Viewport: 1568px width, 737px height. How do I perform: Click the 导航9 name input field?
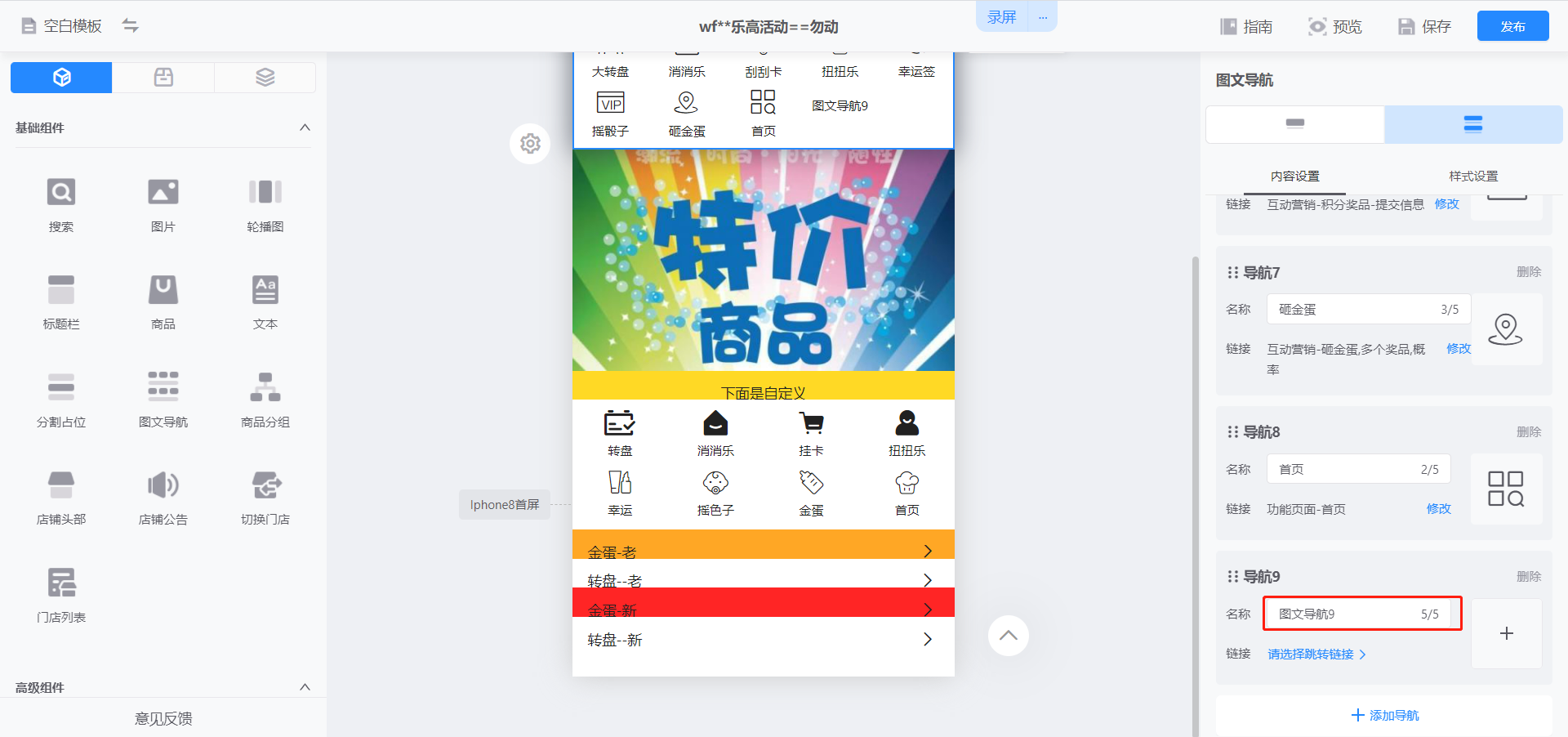[x=1347, y=614]
